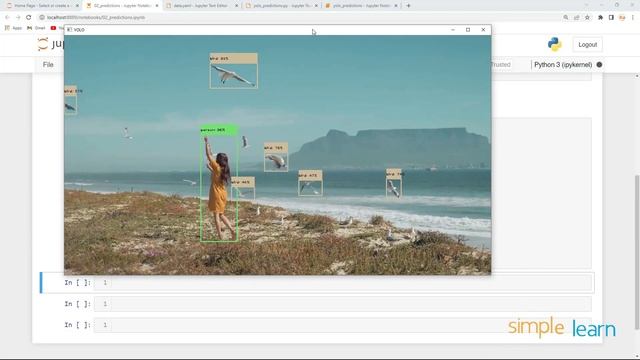This screenshot has height=360, width=640.
Task: Close the yolo_predictions.py browser tab
Action: point(316,6)
